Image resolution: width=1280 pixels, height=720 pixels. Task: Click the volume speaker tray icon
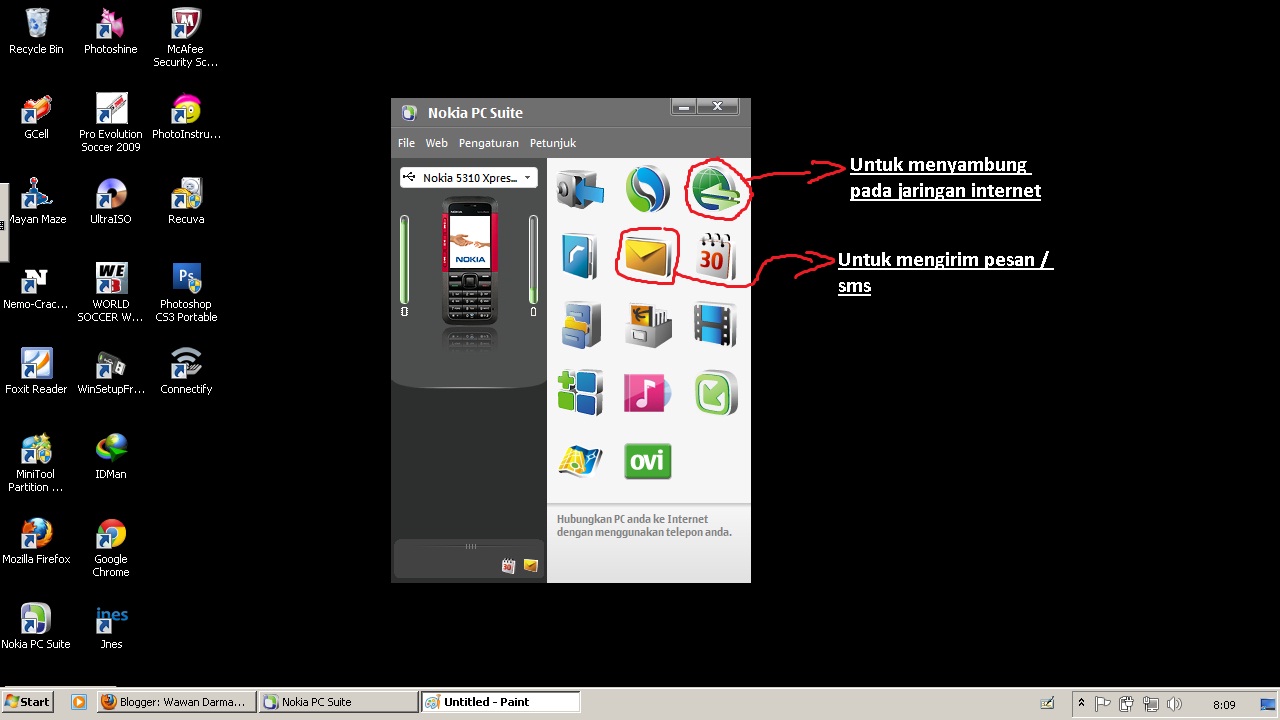pyautogui.click(x=1174, y=704)
